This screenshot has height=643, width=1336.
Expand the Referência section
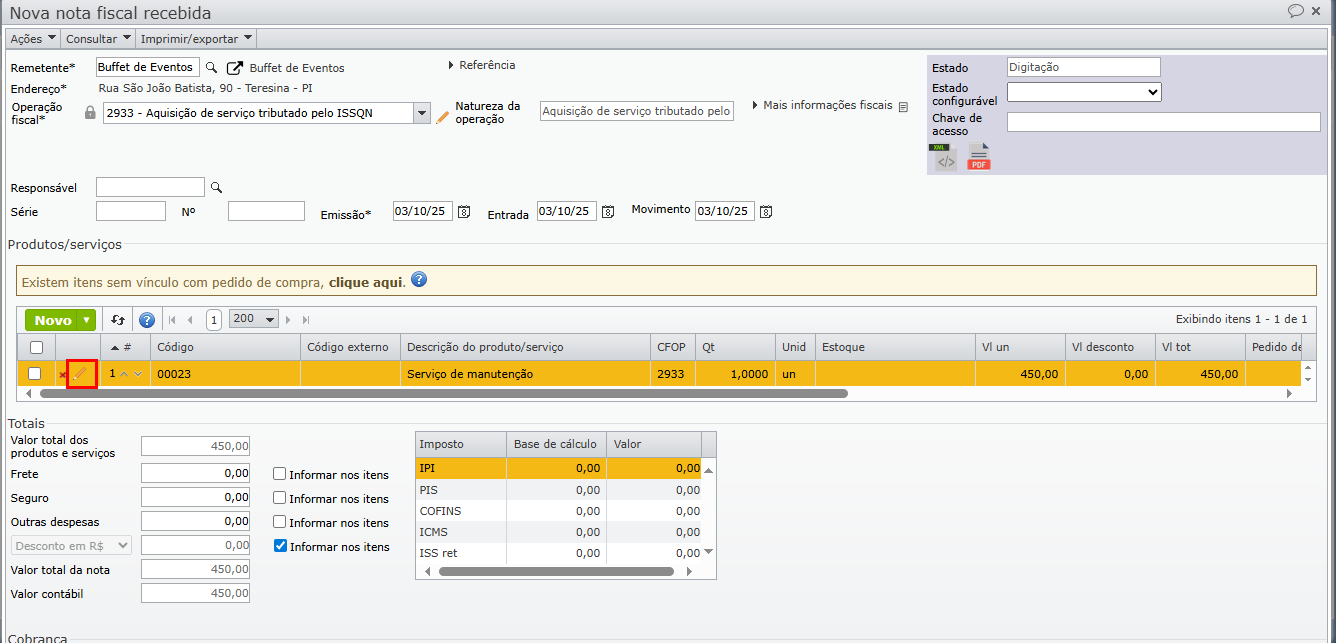click(x=481, y=65)
